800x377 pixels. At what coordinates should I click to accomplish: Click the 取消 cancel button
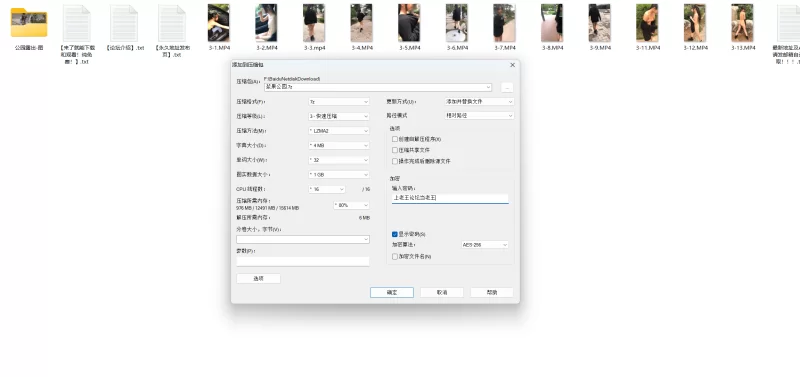pos(442,292)
